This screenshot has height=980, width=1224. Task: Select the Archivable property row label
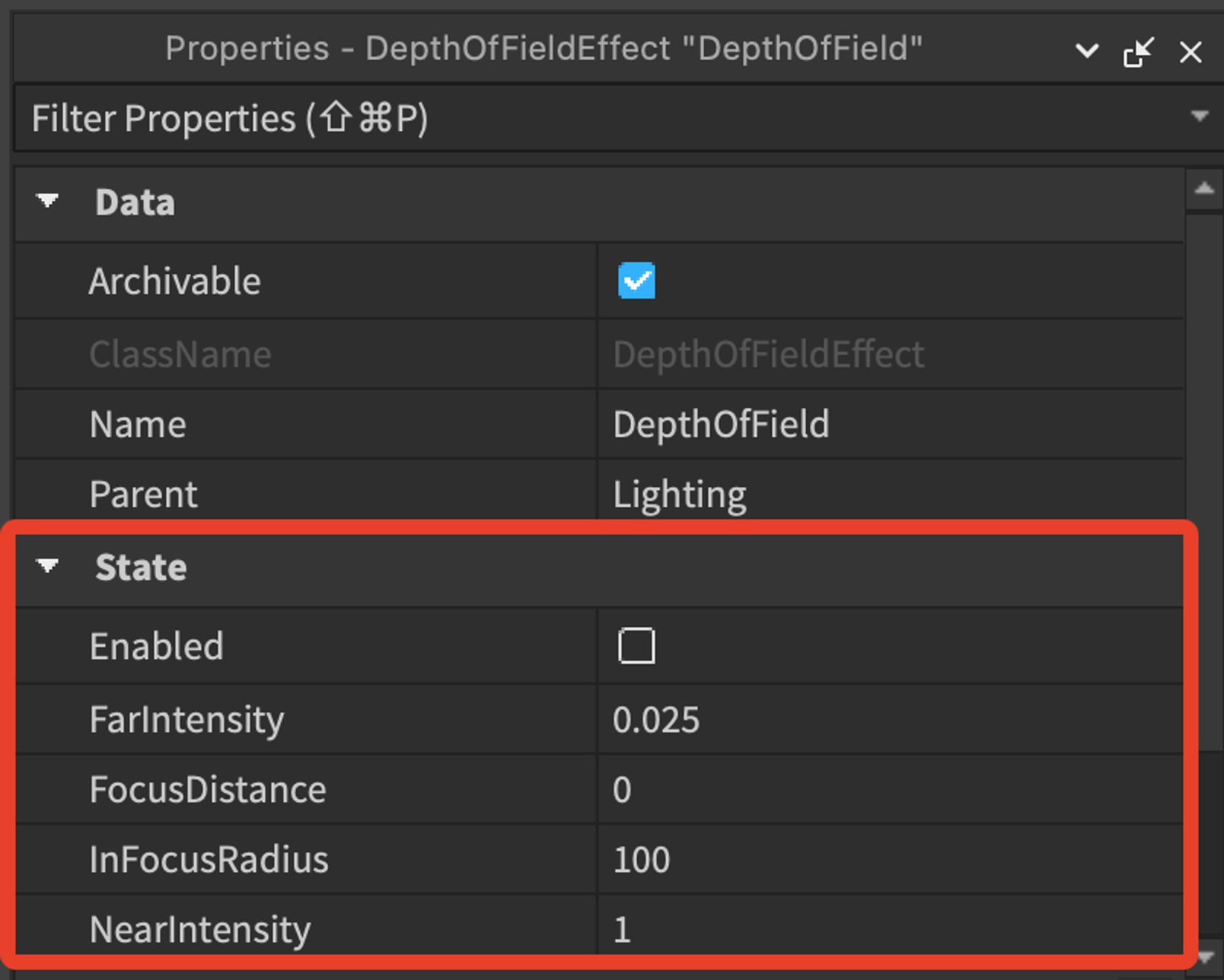tap(175, 281)
